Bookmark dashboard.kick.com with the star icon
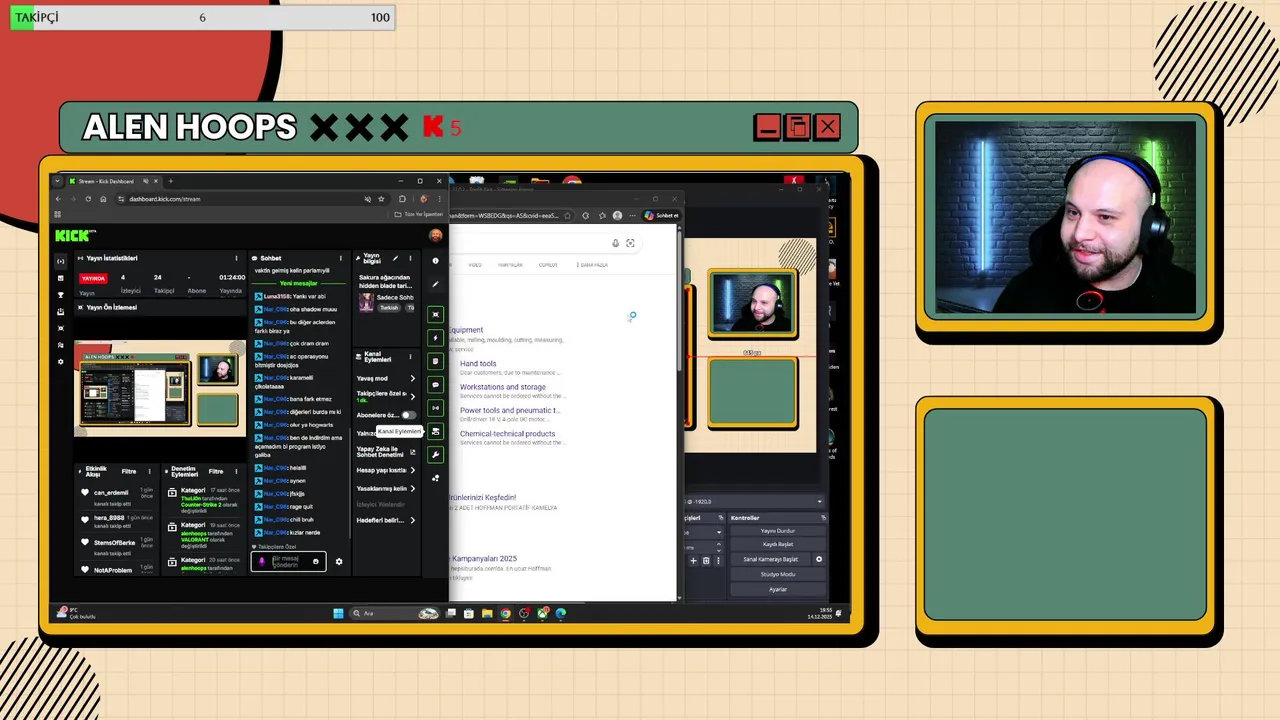 click(x=381, y=199)
